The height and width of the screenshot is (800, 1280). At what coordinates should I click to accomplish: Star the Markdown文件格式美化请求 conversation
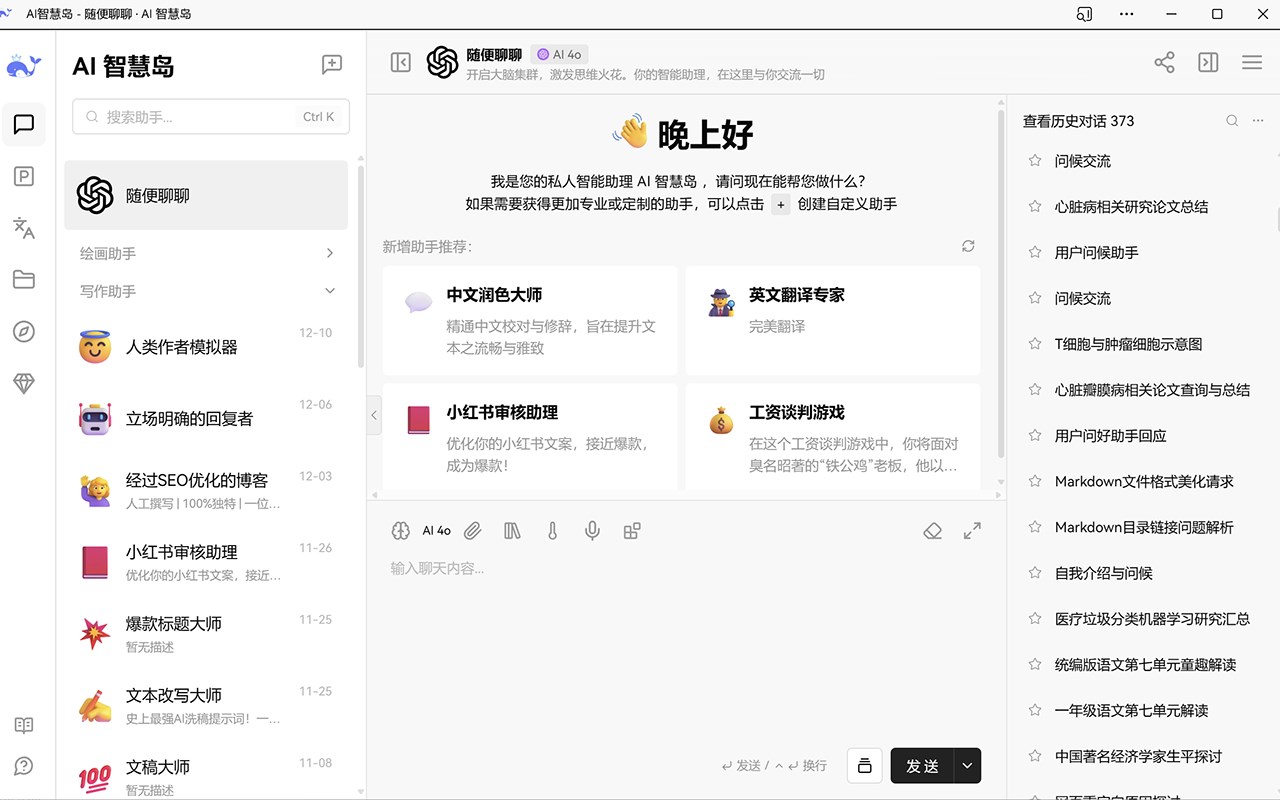(1035, 481)
